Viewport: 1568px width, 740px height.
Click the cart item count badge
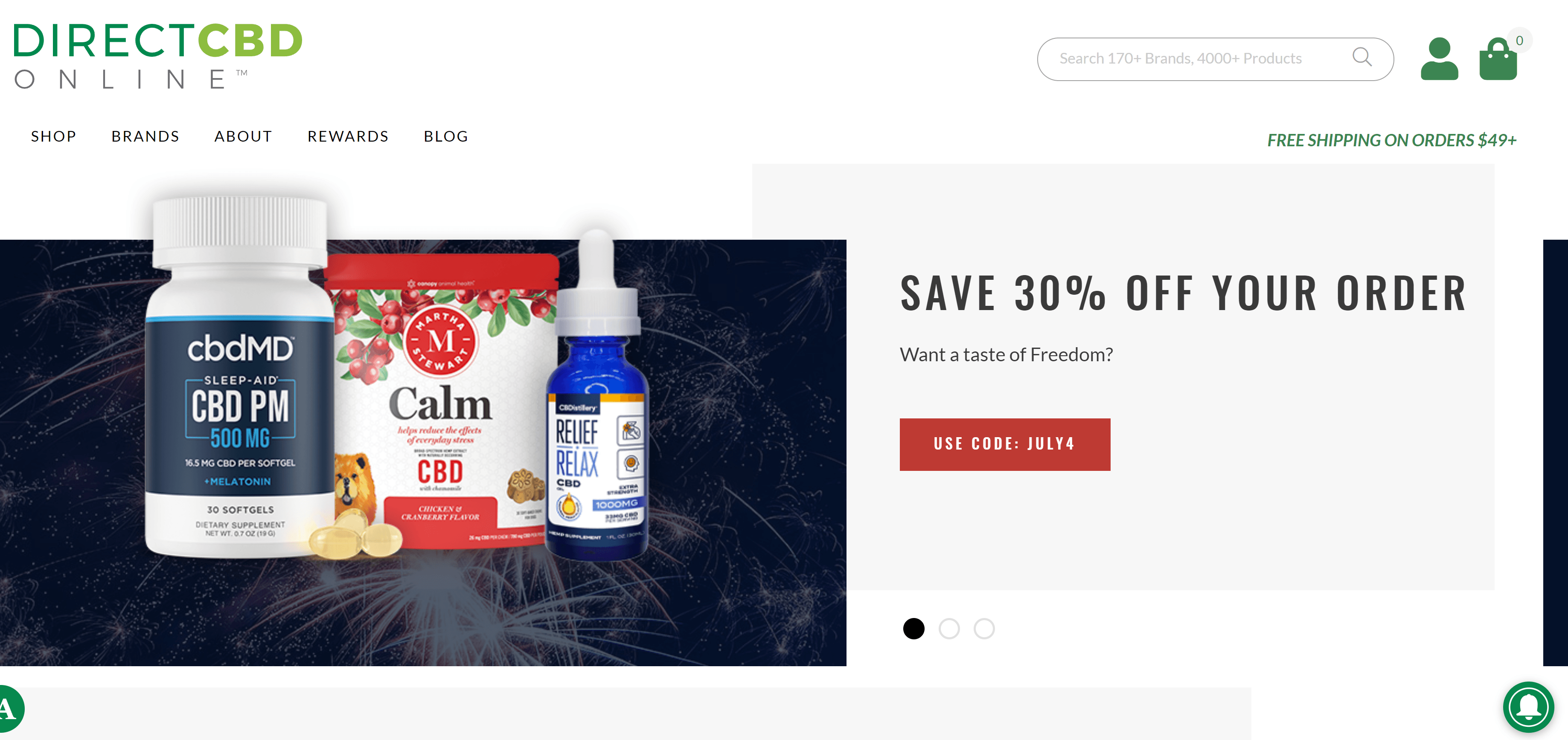click(x=1519, y=41)
